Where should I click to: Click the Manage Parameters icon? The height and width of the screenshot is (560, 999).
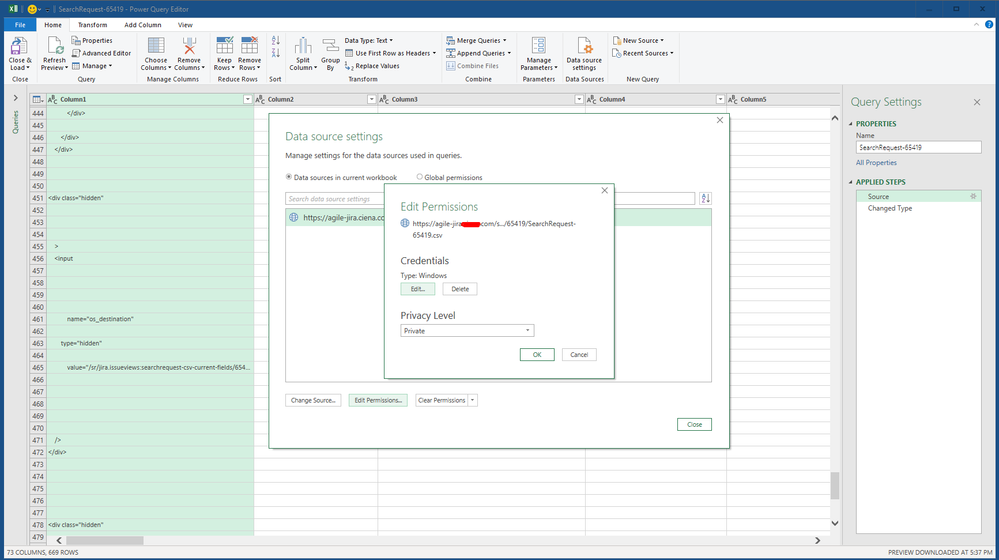click(538, 54)
